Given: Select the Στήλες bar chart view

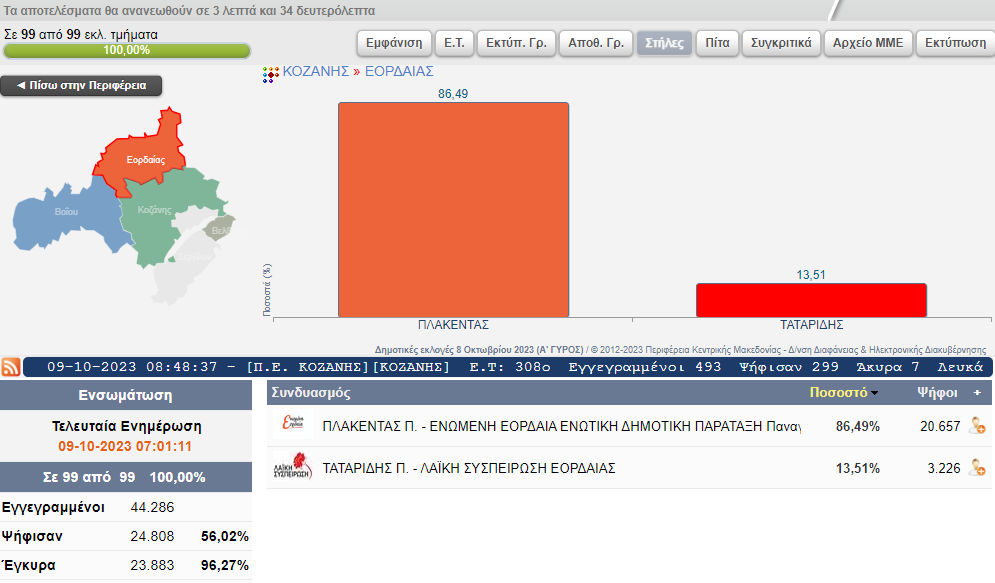Looking at the screenshot, I should 664,43.
